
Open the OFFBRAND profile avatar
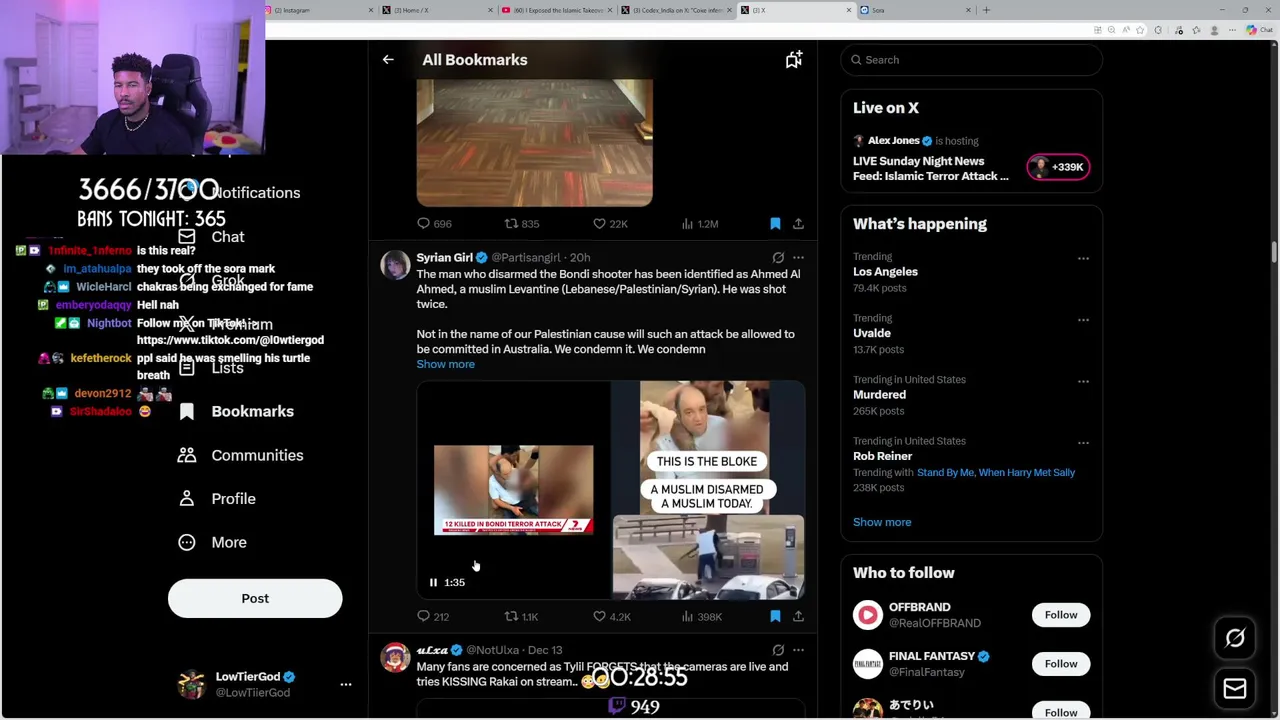(x=867, y=615)
